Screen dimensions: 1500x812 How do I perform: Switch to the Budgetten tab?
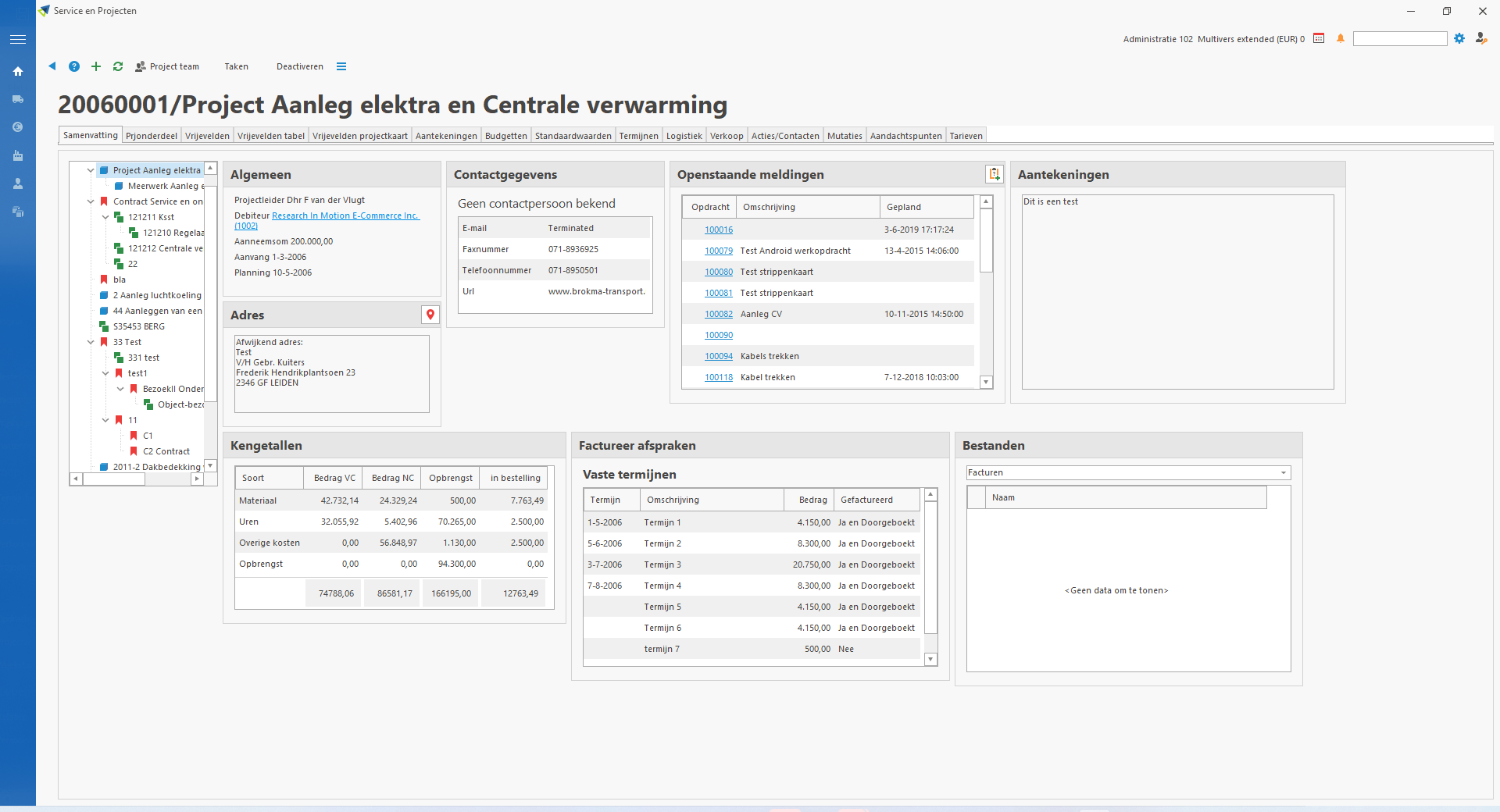(x=505, y=136)
